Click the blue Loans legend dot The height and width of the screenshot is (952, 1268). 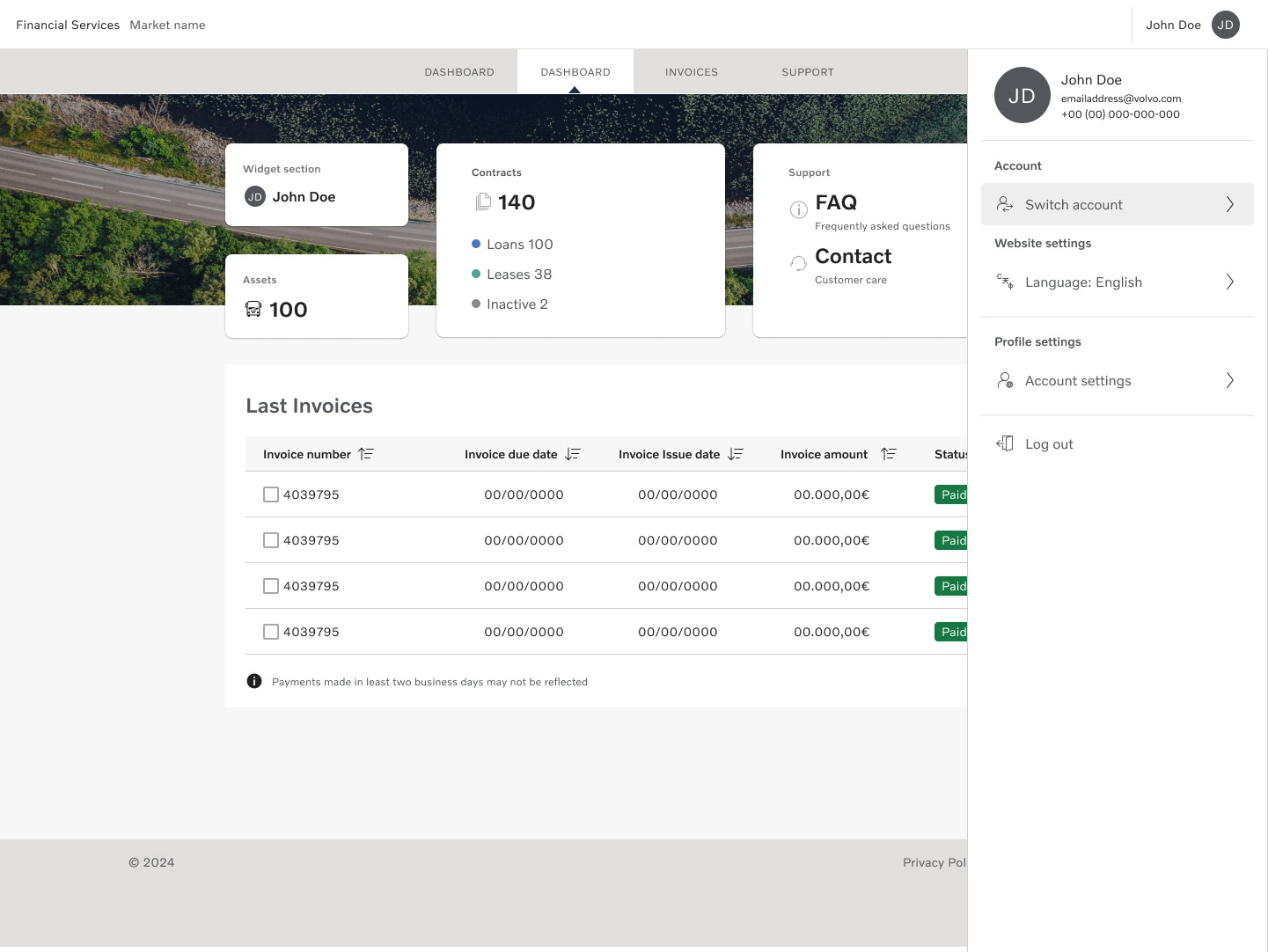476,244
